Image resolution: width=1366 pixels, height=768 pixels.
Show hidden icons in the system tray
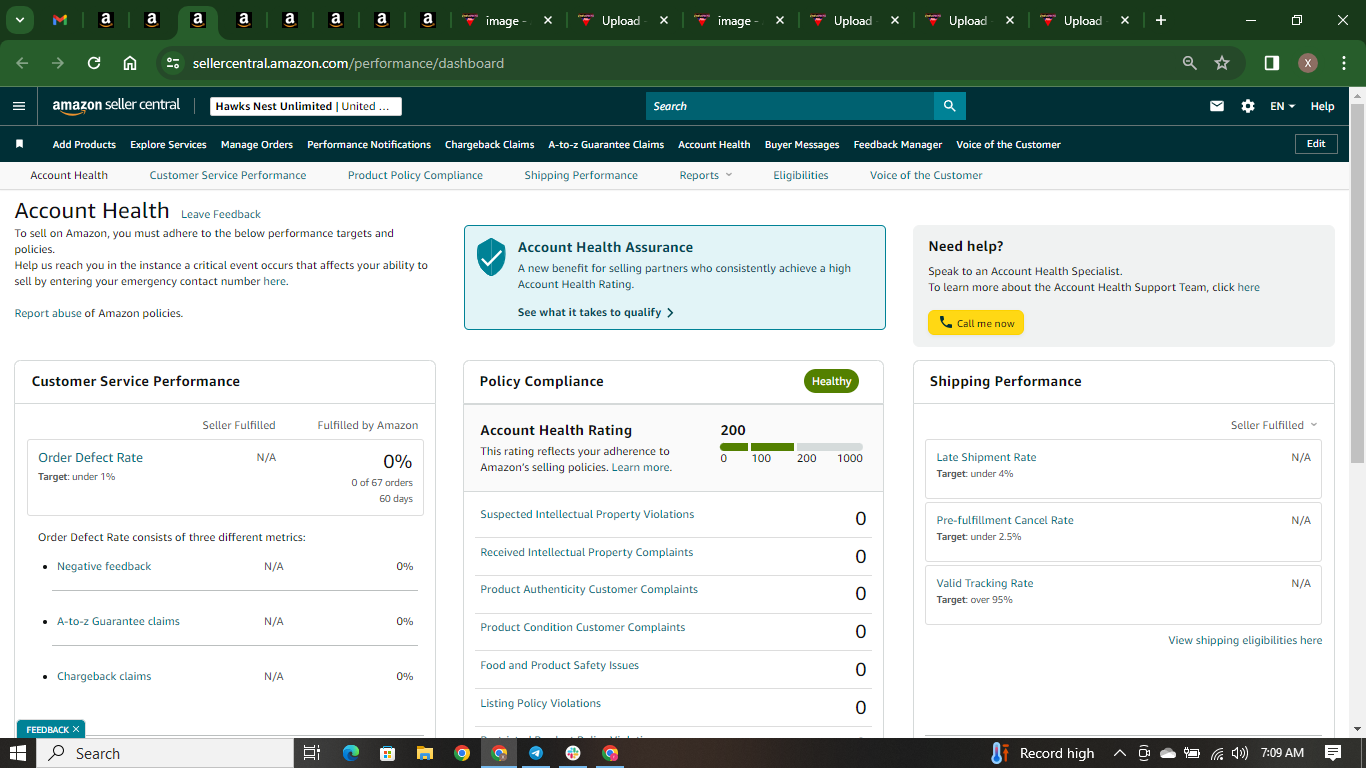pos(1119,753)
